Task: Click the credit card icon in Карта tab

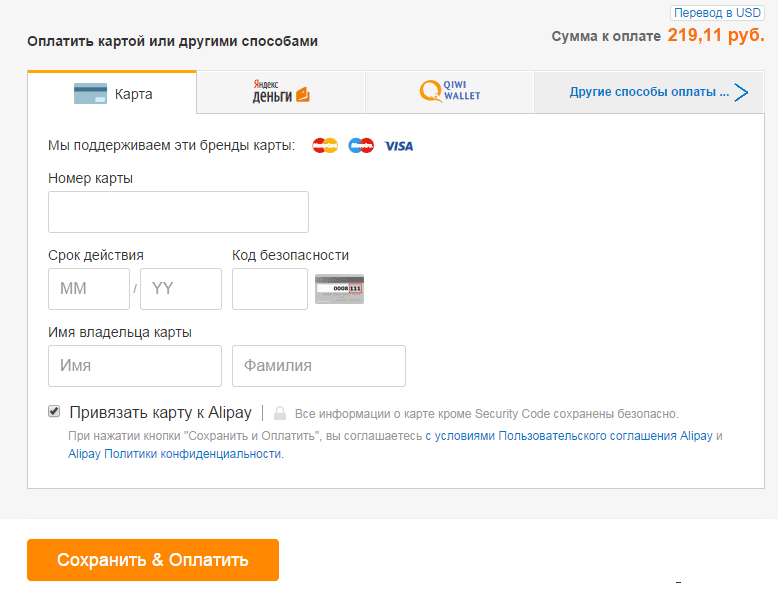Action: point(90,93)
